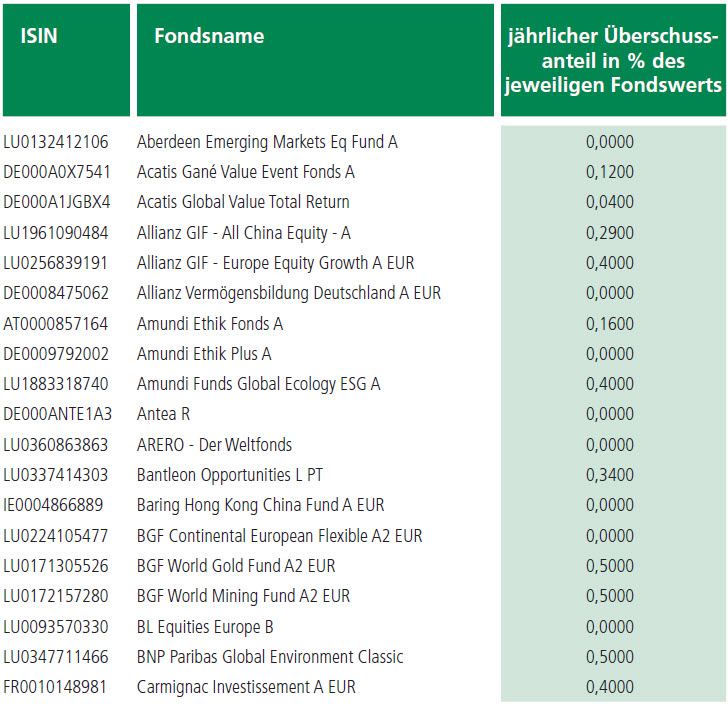
Task: Click the ISIN column header
Action: (40, 37)
